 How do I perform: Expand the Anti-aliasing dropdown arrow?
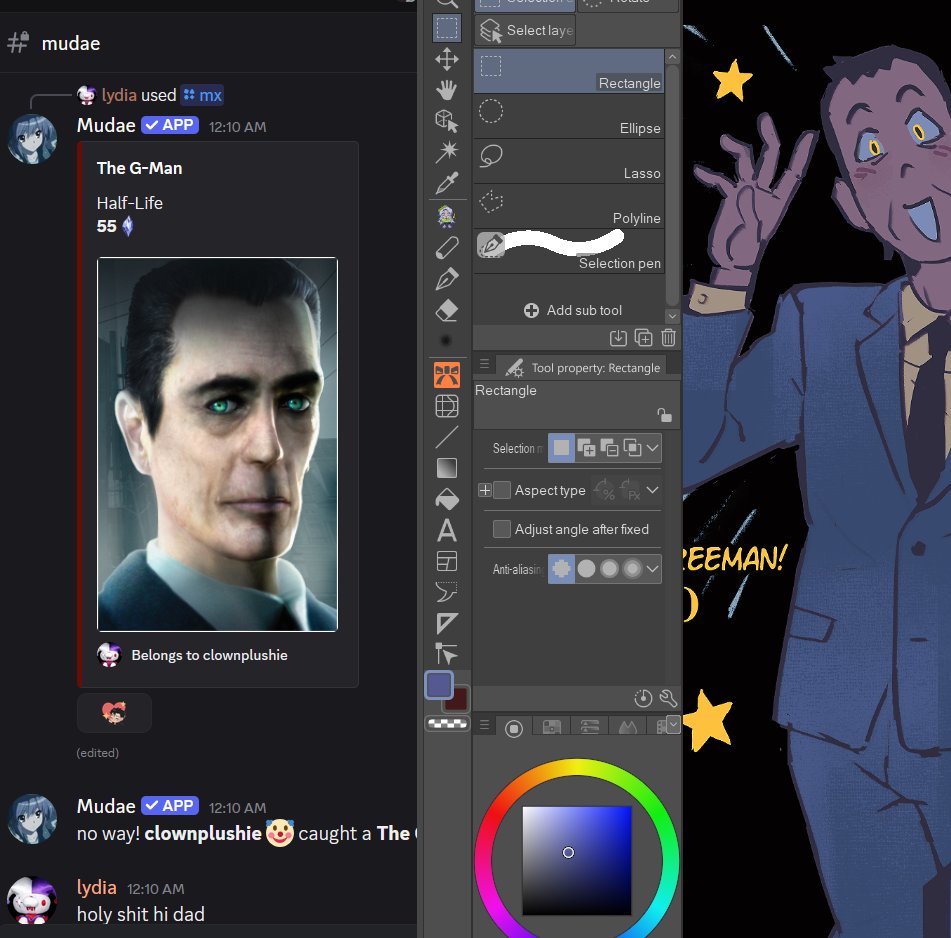(x=653, y=569)
